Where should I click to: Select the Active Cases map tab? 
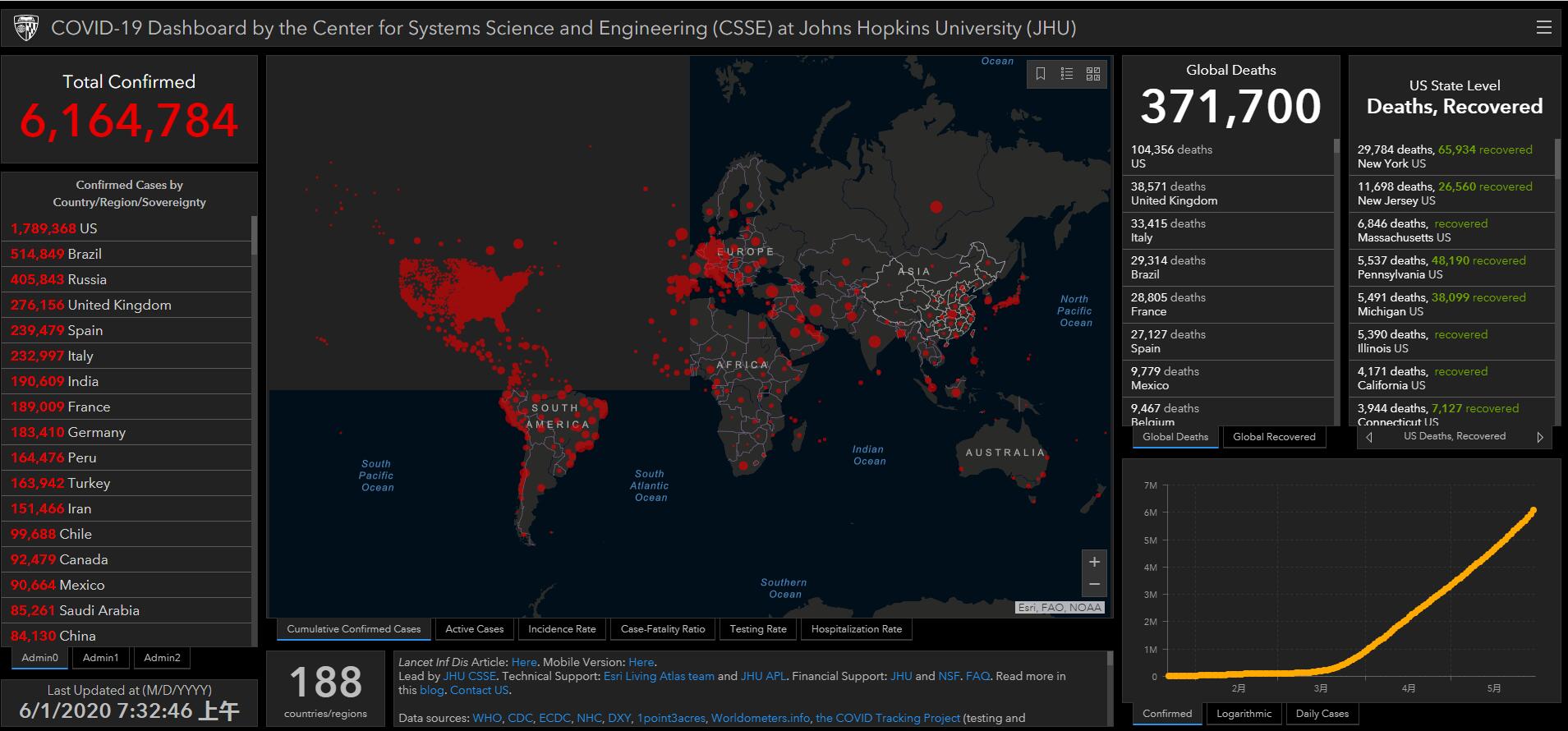474,629
